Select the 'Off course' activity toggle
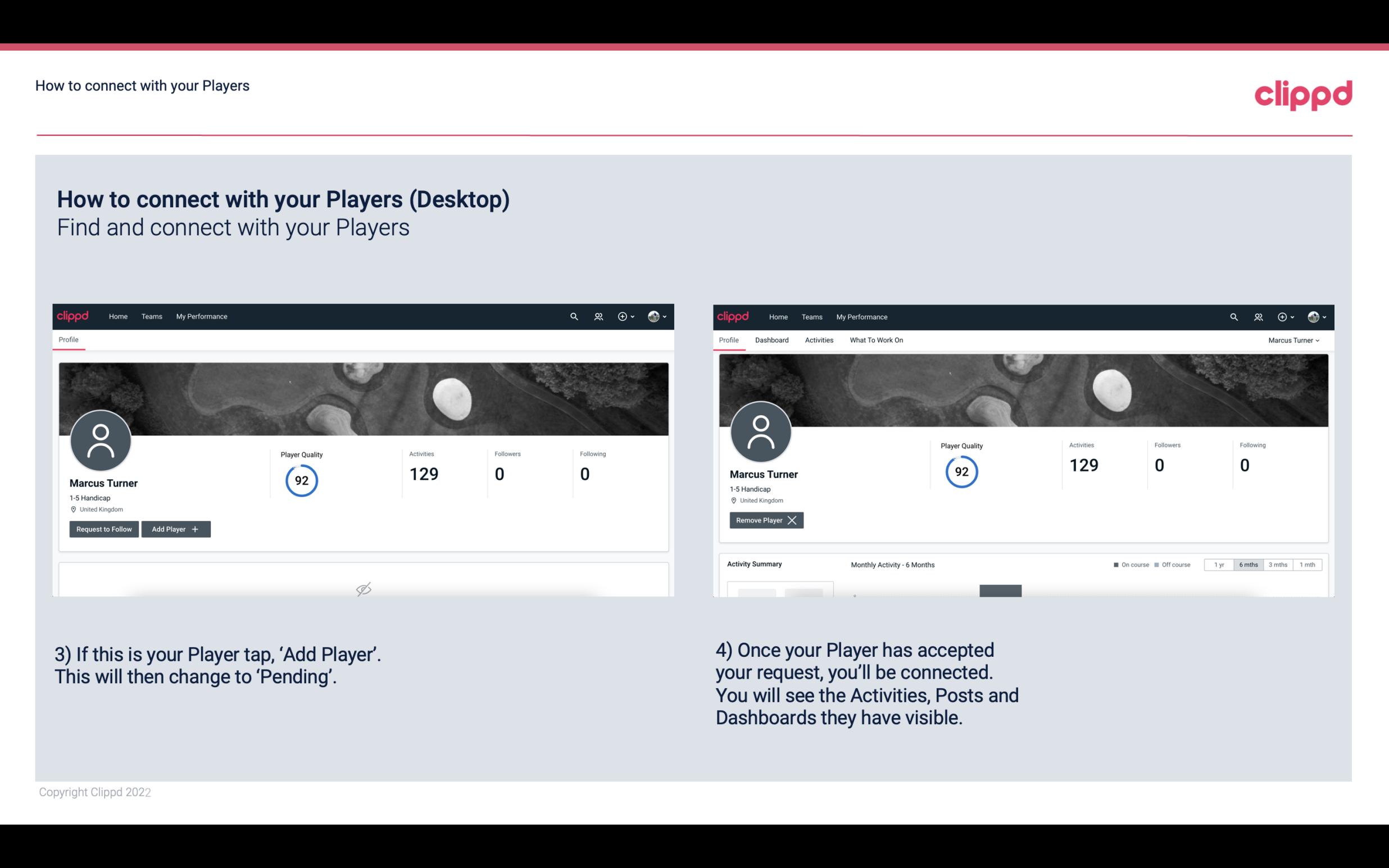 1172,564
